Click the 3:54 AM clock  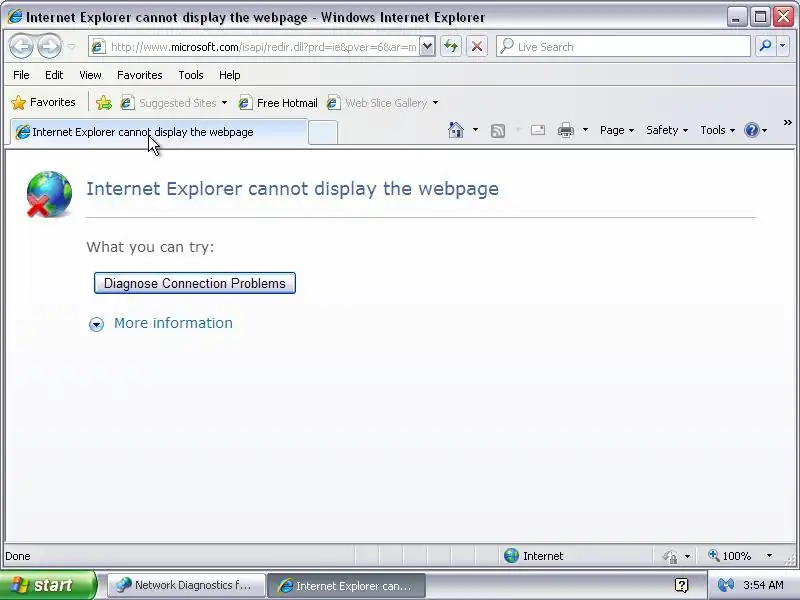coord(763,585)
